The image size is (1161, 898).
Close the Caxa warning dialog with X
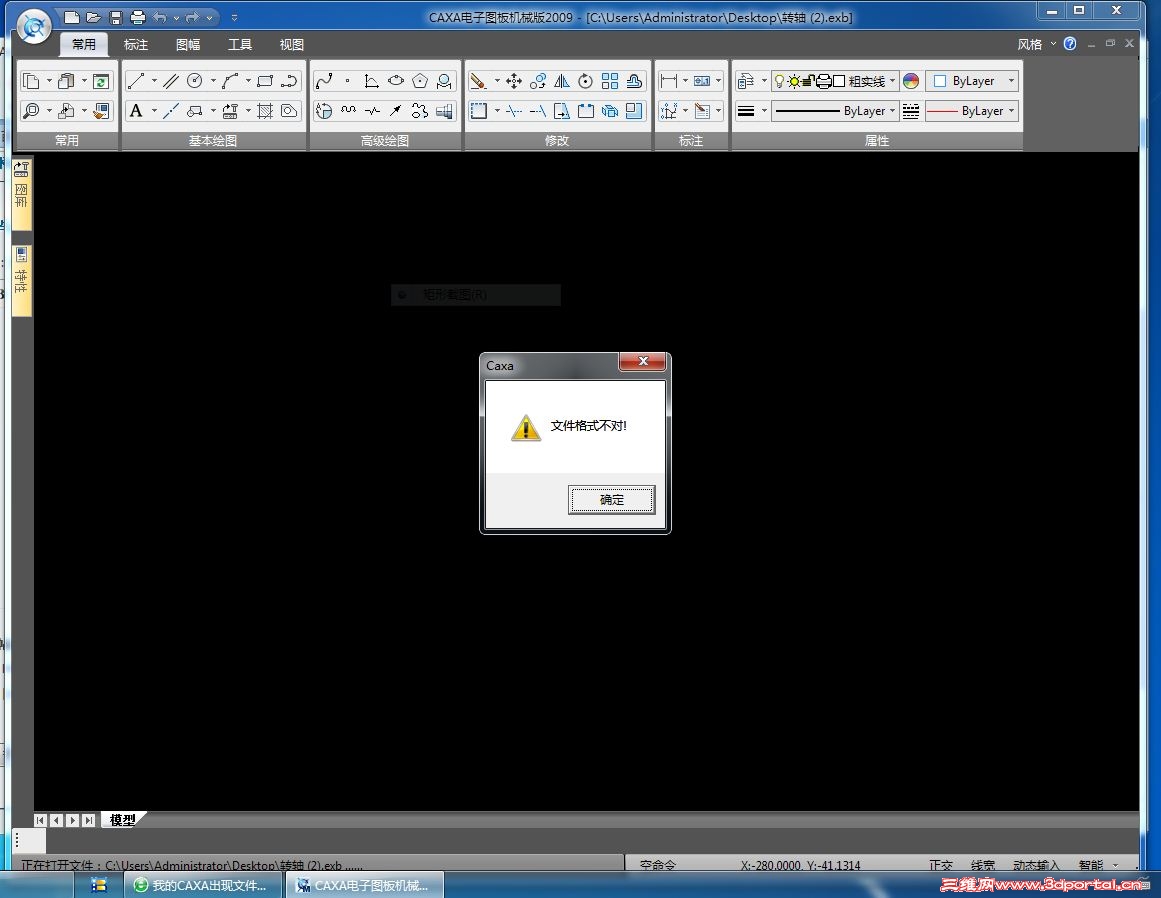point(643,361)
